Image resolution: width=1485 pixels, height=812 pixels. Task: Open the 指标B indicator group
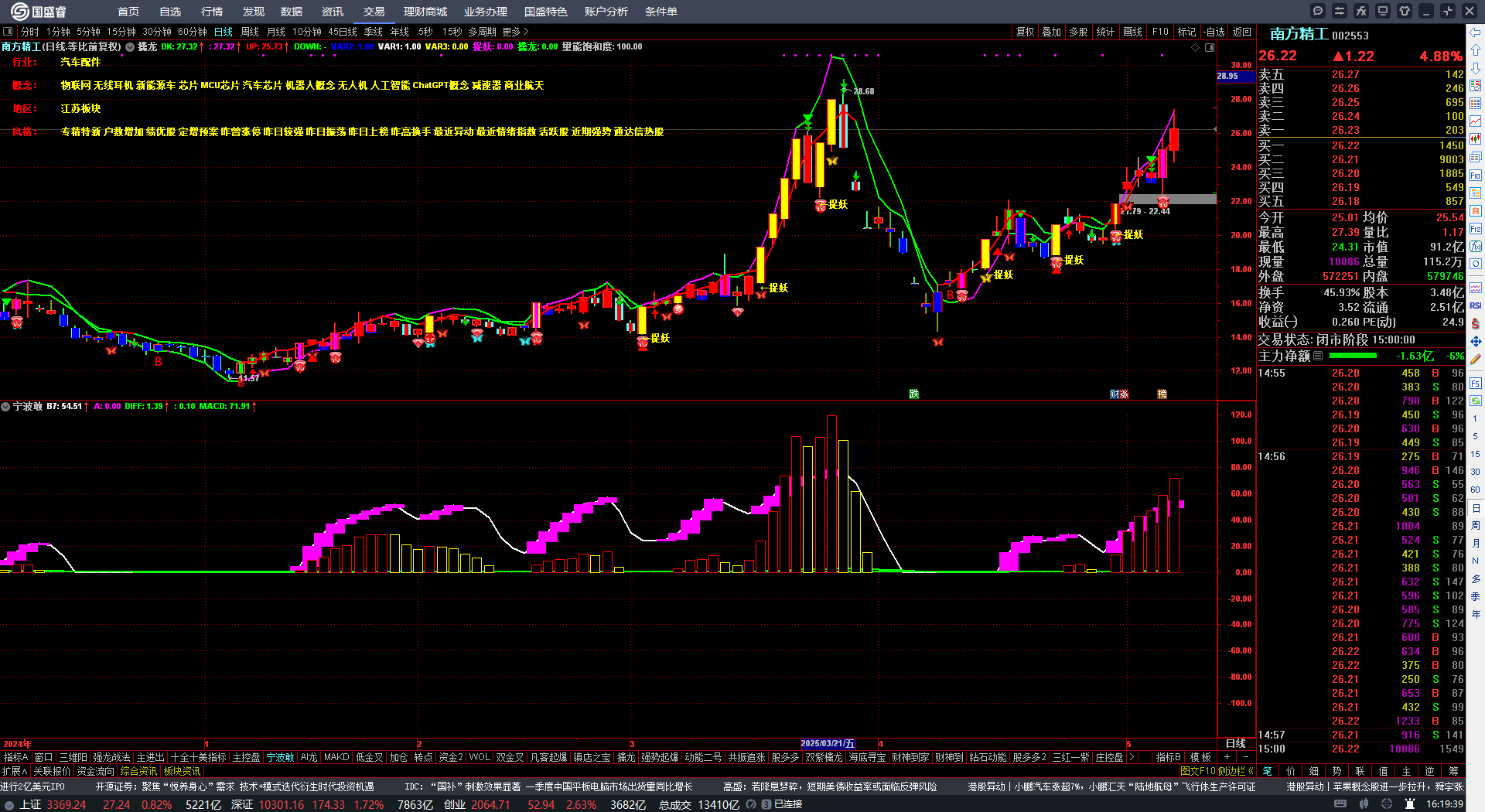point(1168,757)
